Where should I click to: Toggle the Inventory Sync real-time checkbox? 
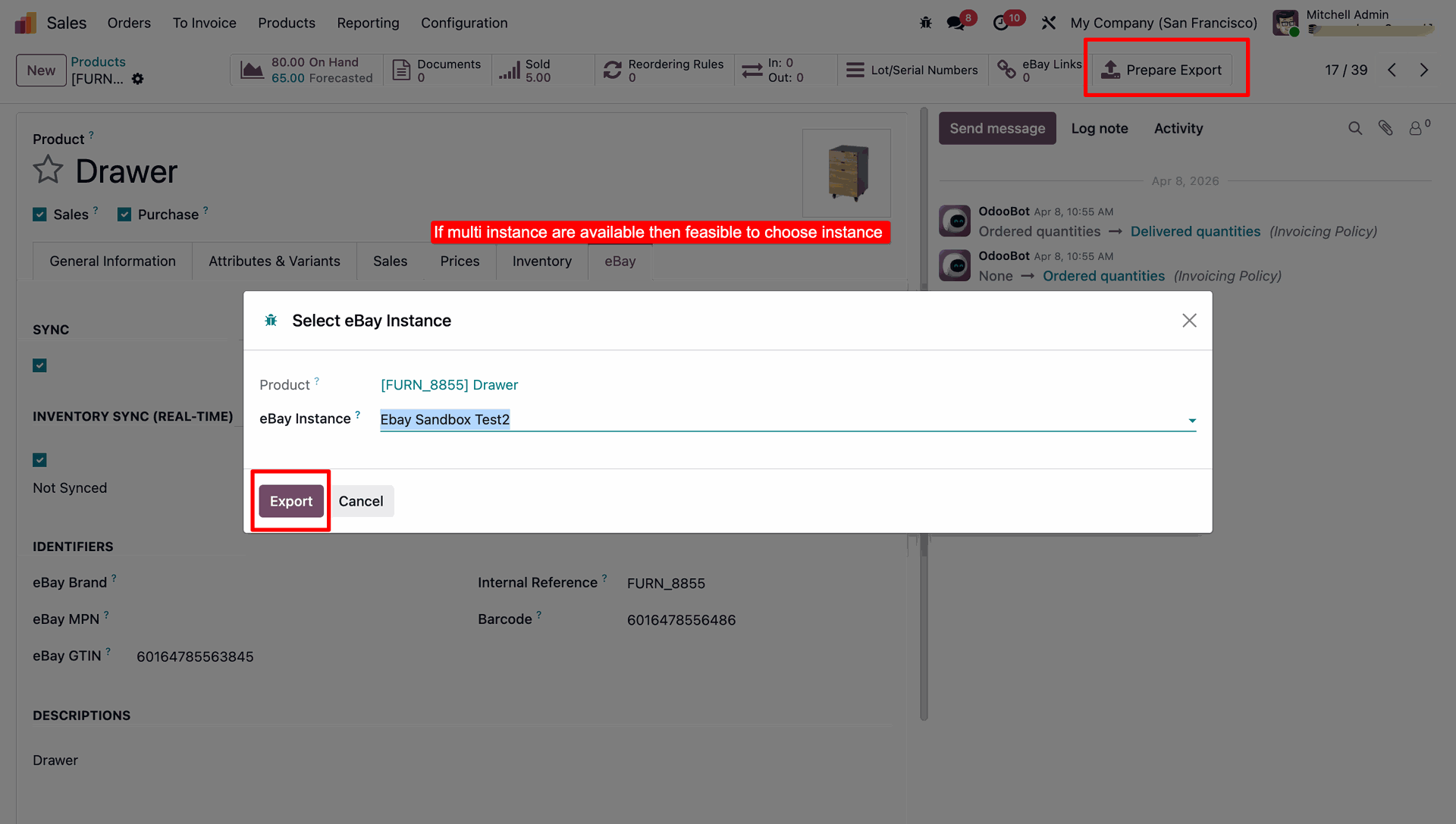coord(39,460)
